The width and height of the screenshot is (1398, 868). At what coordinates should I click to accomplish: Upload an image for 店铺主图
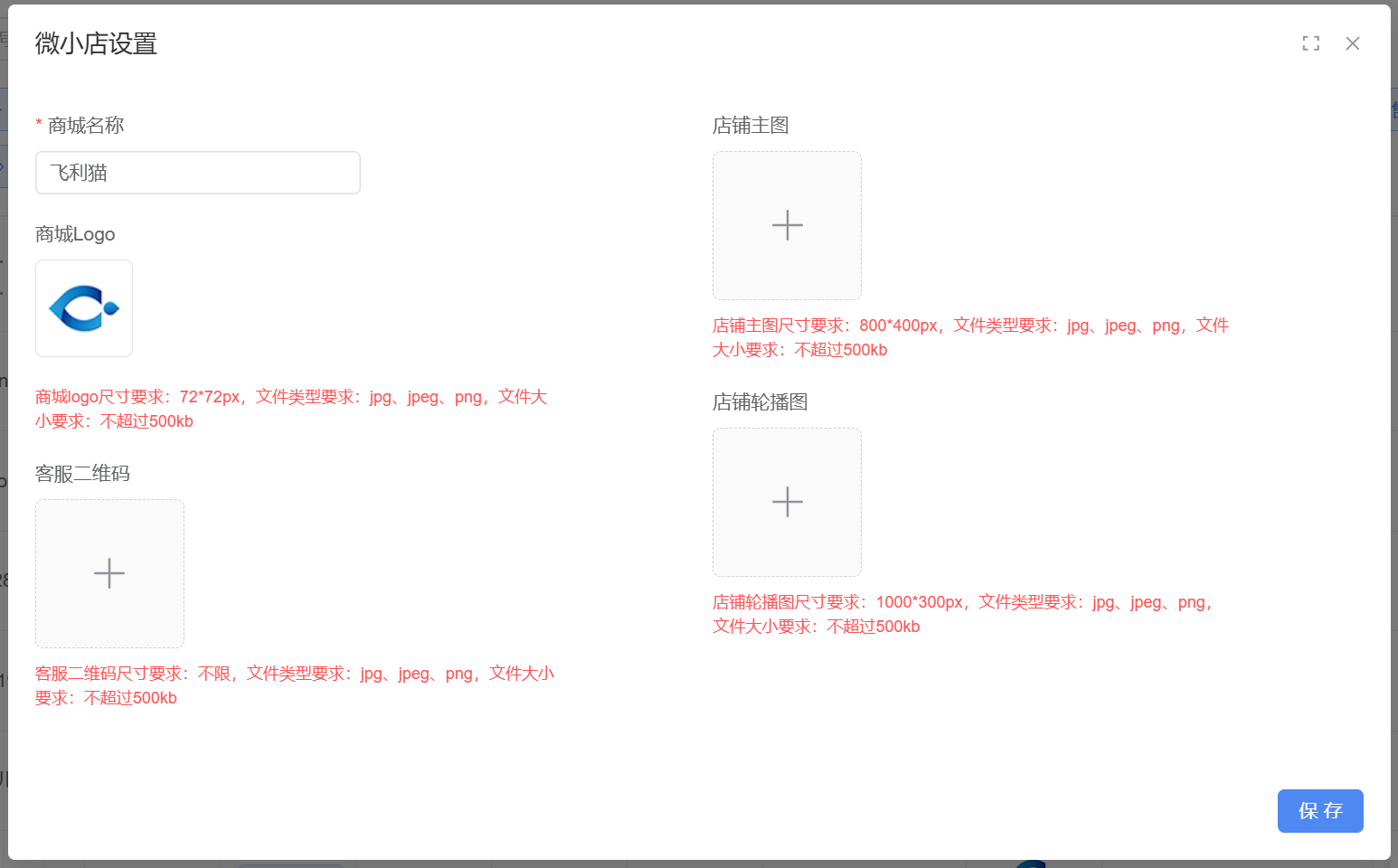pyautogui.click(x=787, y=225)
